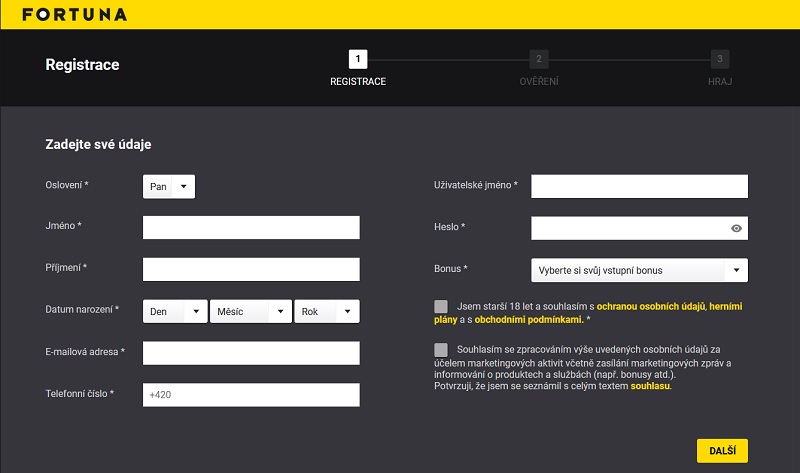Focus the Uživatelské jméno field

(x=639, y=186)
